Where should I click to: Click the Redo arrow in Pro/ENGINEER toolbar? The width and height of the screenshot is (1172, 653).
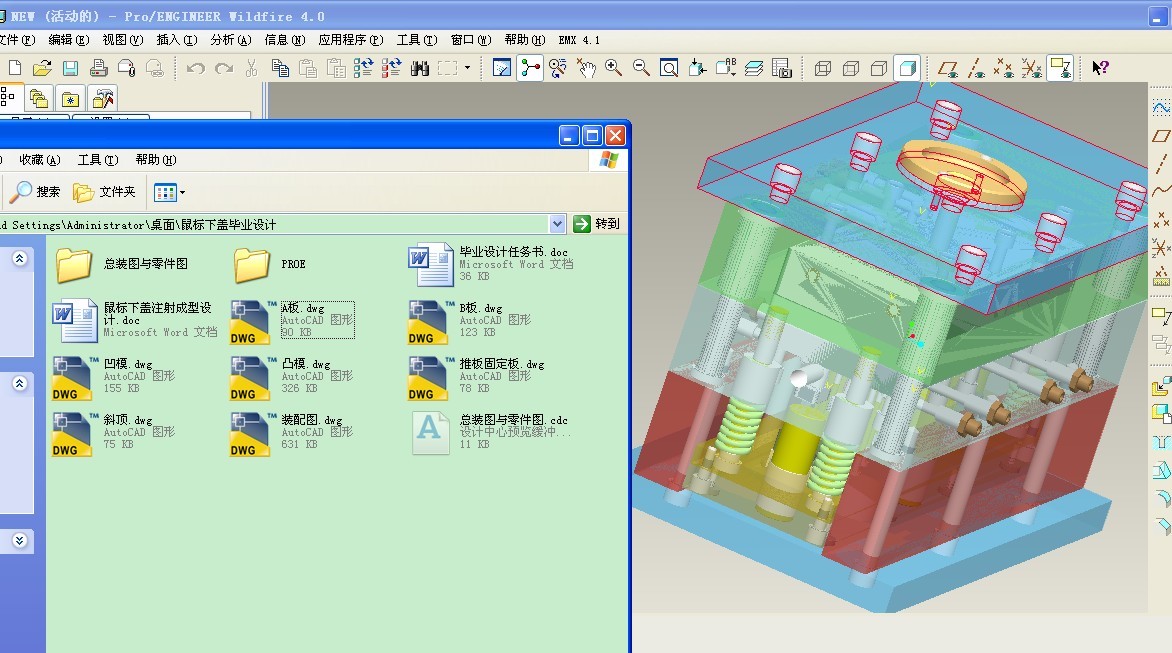[x=224, y=68]
